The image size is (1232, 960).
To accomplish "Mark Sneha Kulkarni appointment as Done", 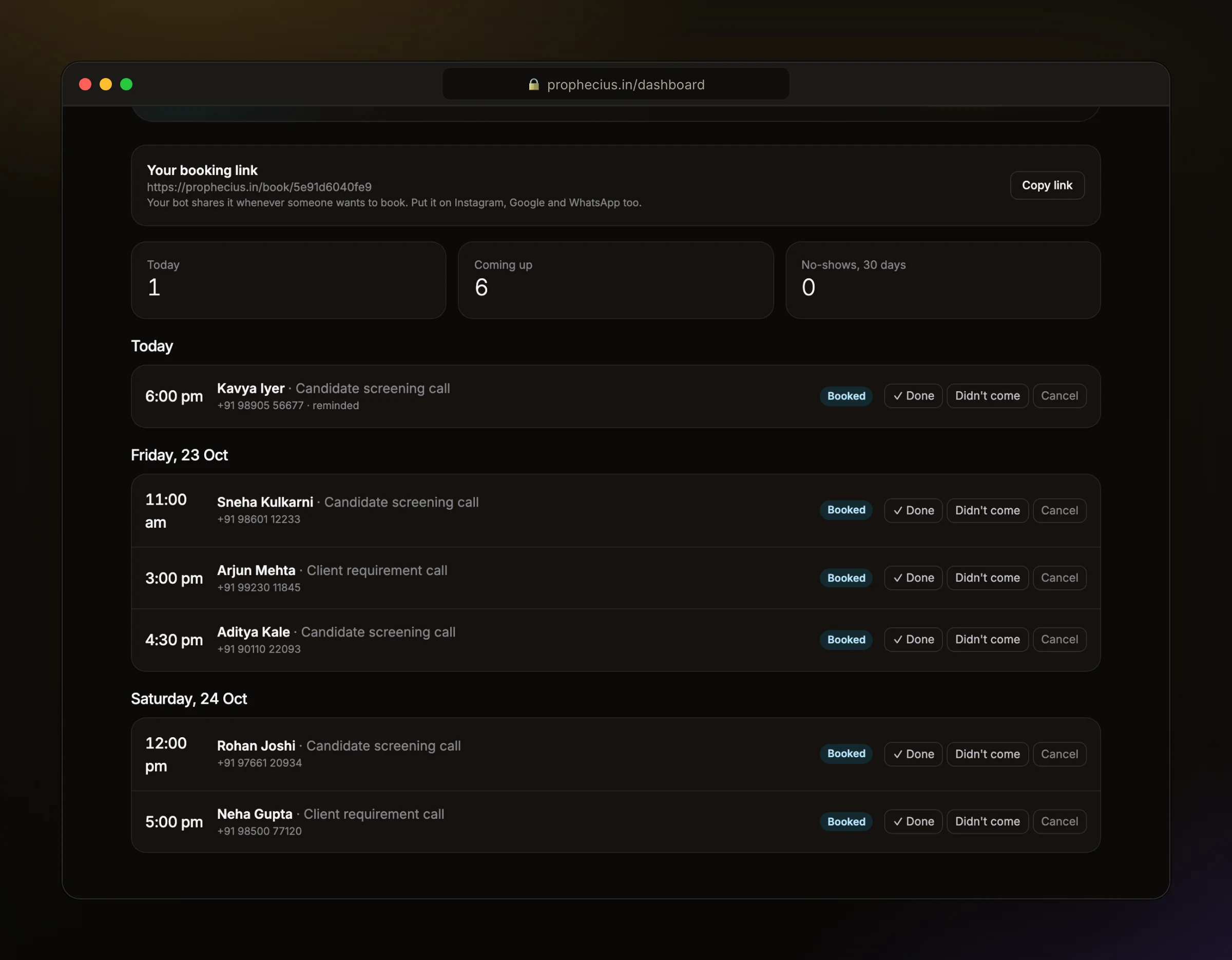I will click(x=913, y=510).
